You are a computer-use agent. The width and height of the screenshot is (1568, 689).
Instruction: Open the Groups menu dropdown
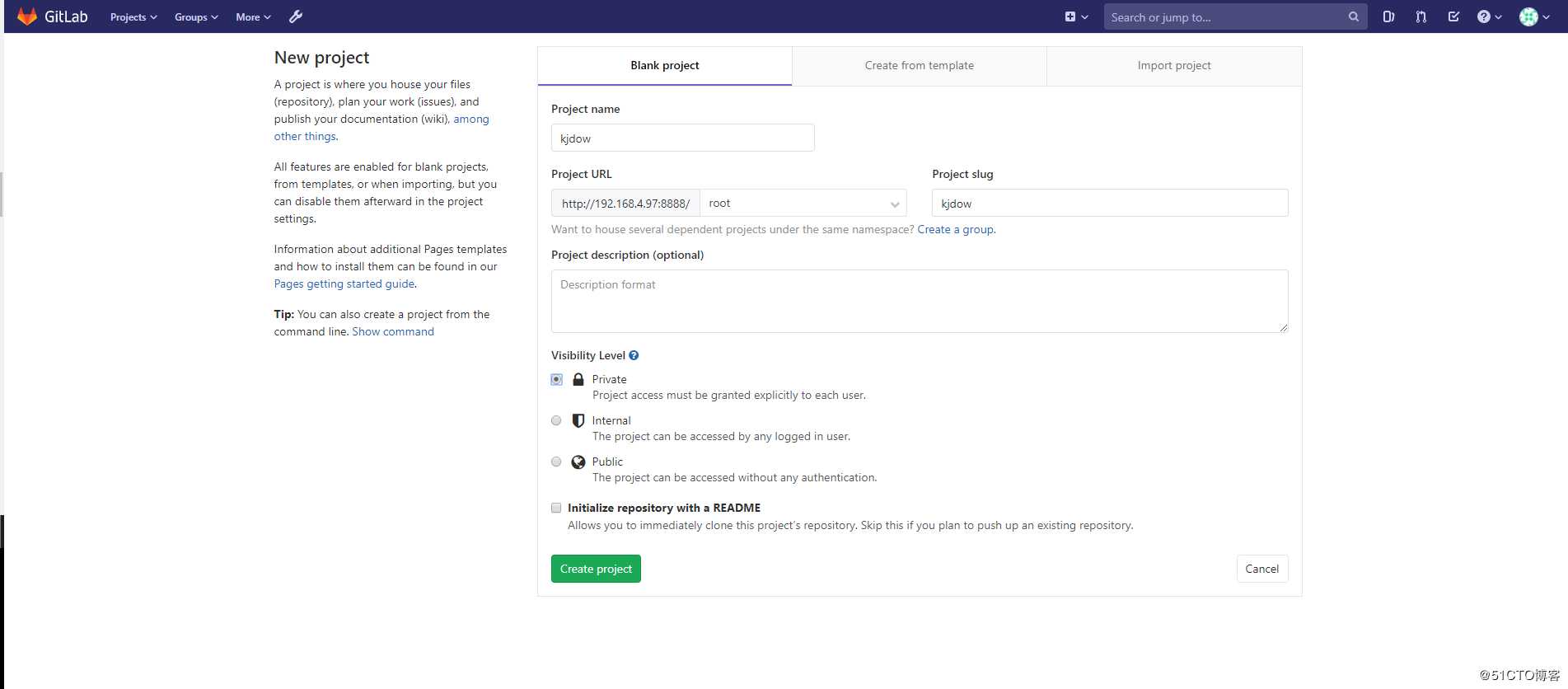(x=196, y=16)
